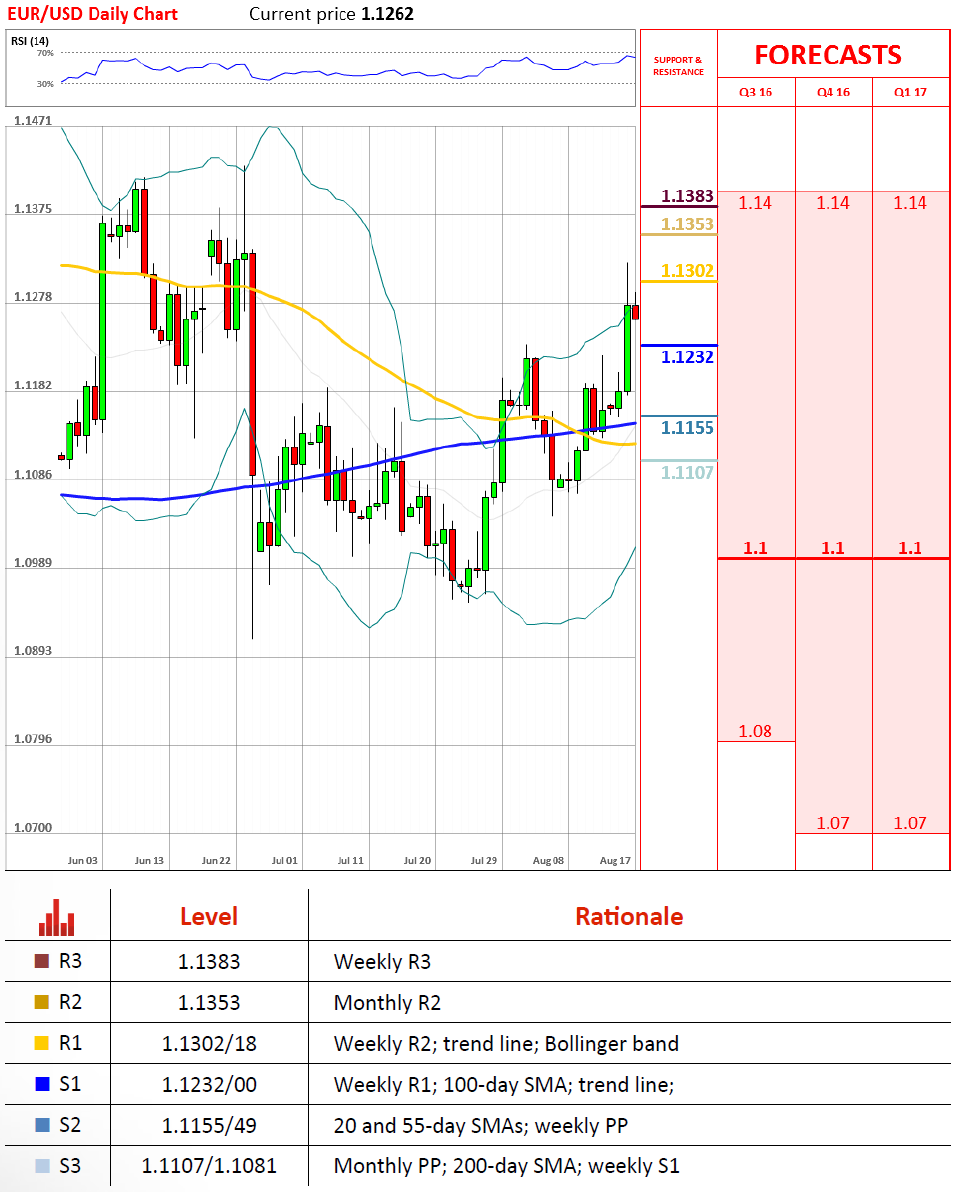
Task: Click the Rationale column header
Action: 629,916
